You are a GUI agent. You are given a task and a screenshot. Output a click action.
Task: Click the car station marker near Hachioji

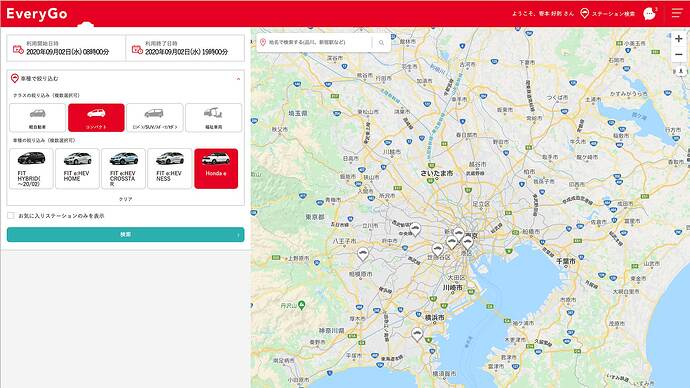pyautogui.click(x=363, y=254)
